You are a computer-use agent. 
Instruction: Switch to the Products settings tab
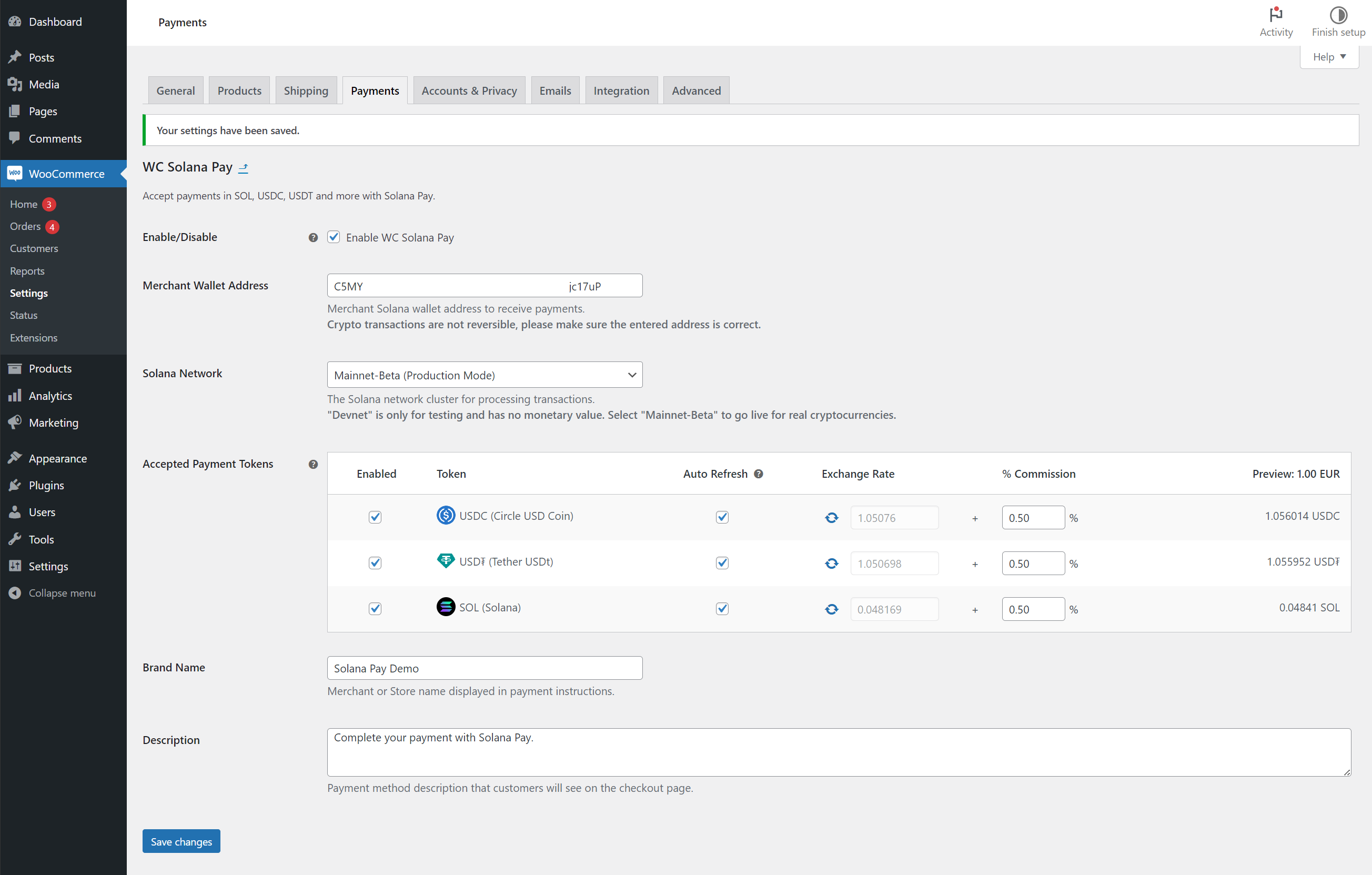tap(239, 90)
